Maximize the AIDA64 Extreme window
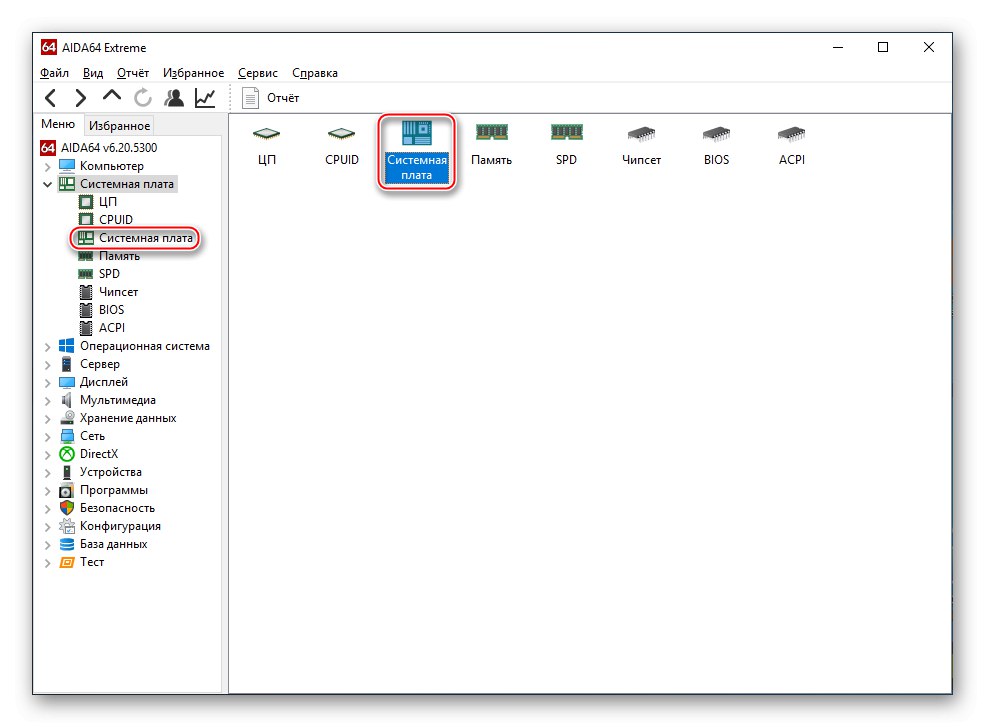This screenshot has height=727, width=985. click(x=883, y=48)
